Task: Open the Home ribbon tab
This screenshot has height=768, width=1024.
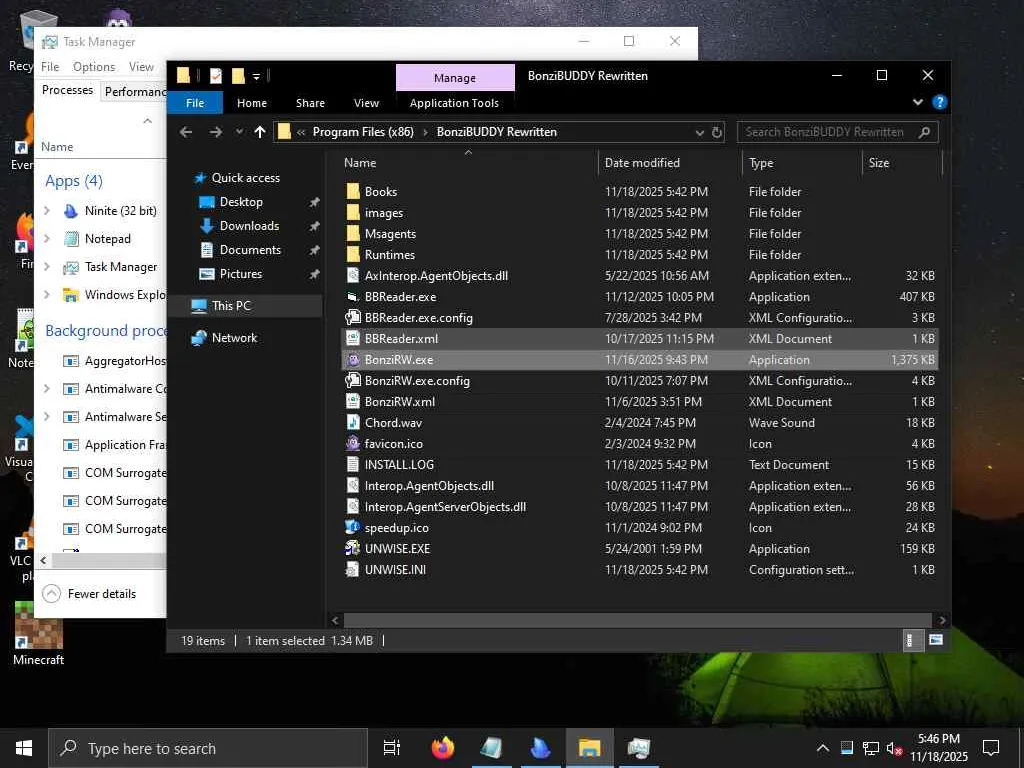Action: pos(251,103)
